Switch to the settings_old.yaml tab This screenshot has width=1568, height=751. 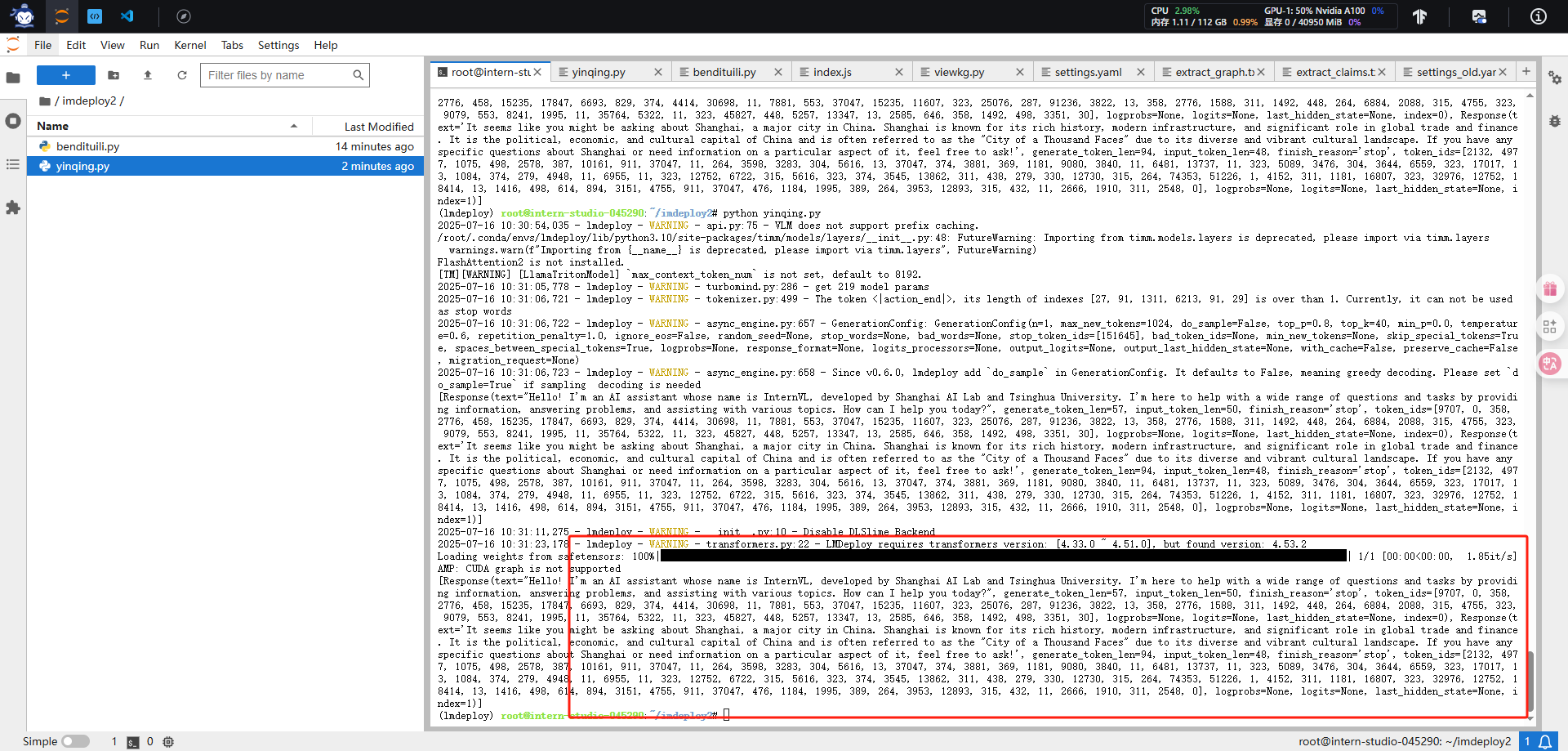pos(1456,72)
